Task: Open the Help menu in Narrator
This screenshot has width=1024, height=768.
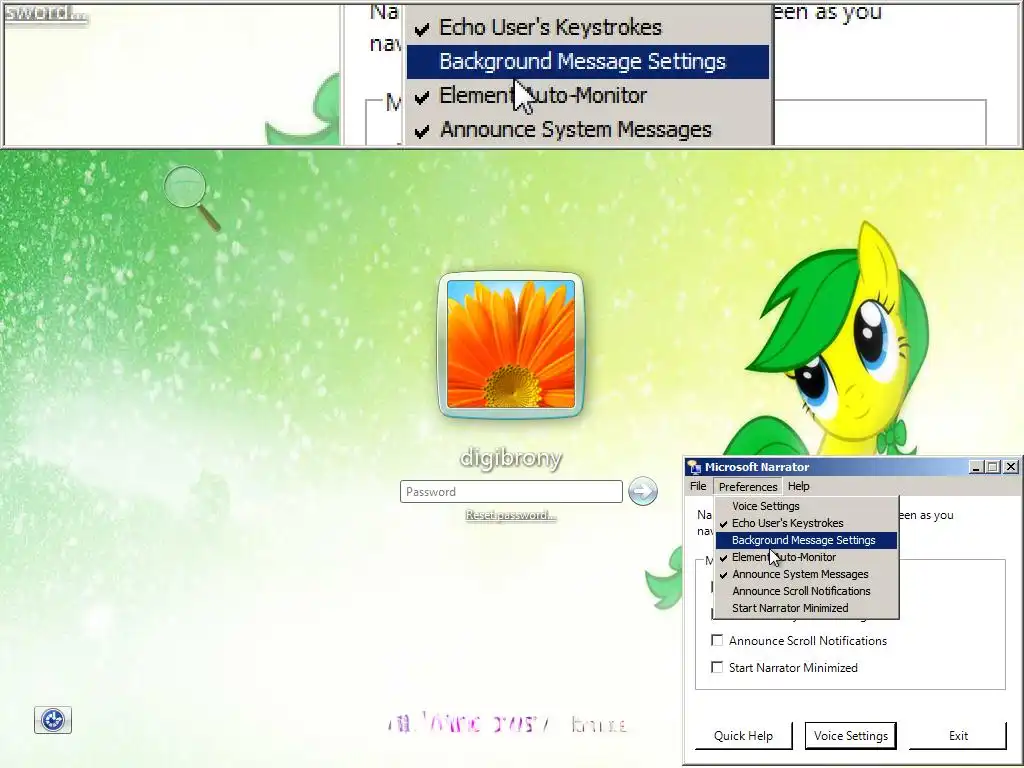Action: (x=798, y=487)
